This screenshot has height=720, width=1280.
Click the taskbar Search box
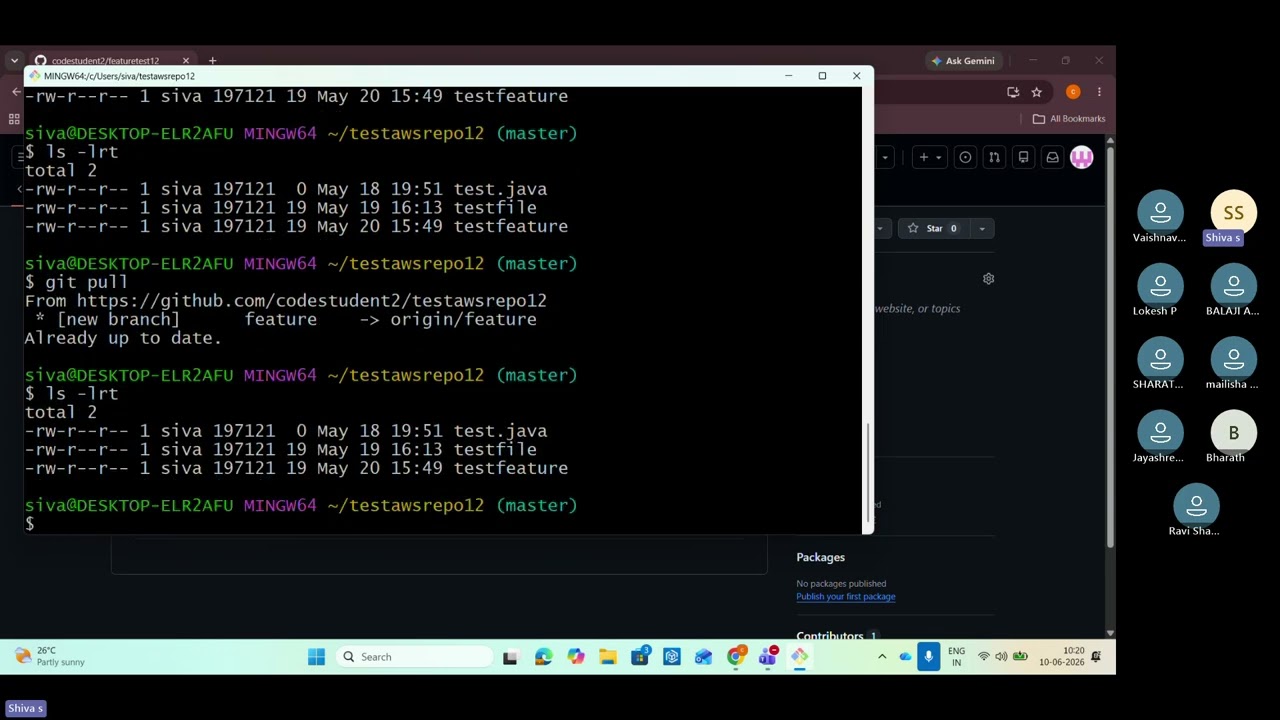click(414, 657)
